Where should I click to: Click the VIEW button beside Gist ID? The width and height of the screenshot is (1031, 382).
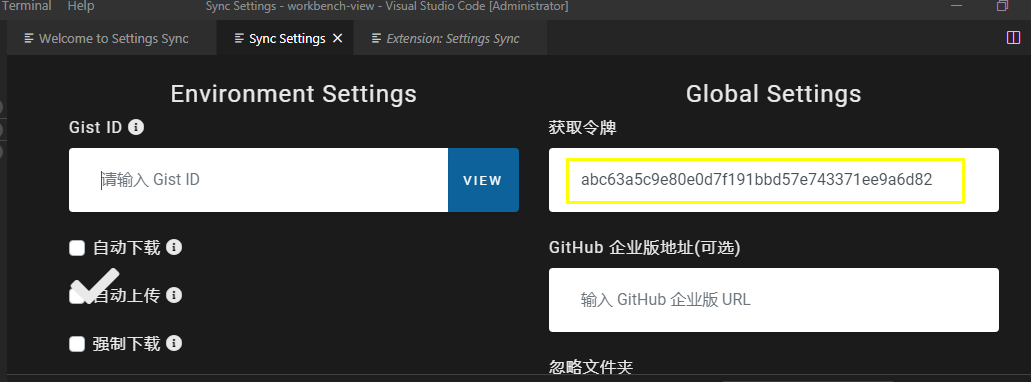[483, 180]
